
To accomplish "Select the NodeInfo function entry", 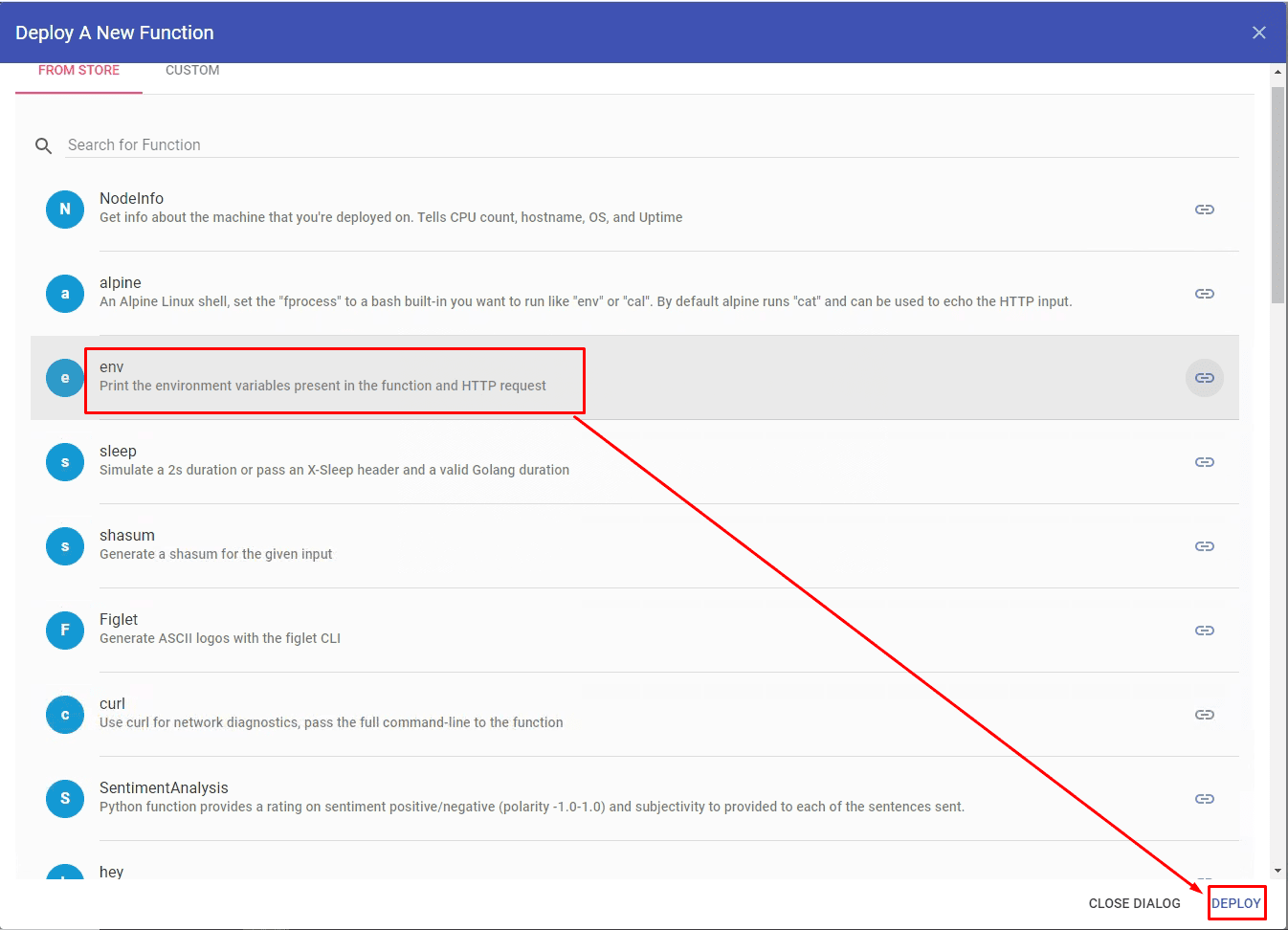I will [634, 210].
